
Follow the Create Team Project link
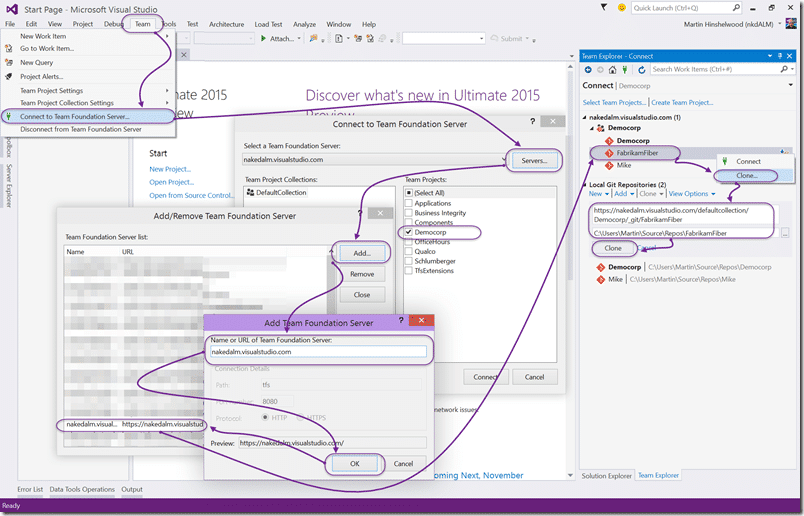[682, 103]
